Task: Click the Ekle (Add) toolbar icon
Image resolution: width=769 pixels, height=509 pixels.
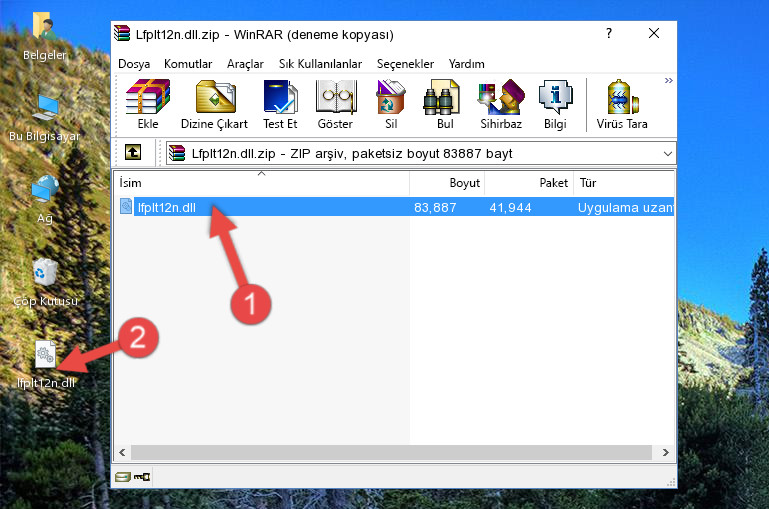Action: click(148, 104)
